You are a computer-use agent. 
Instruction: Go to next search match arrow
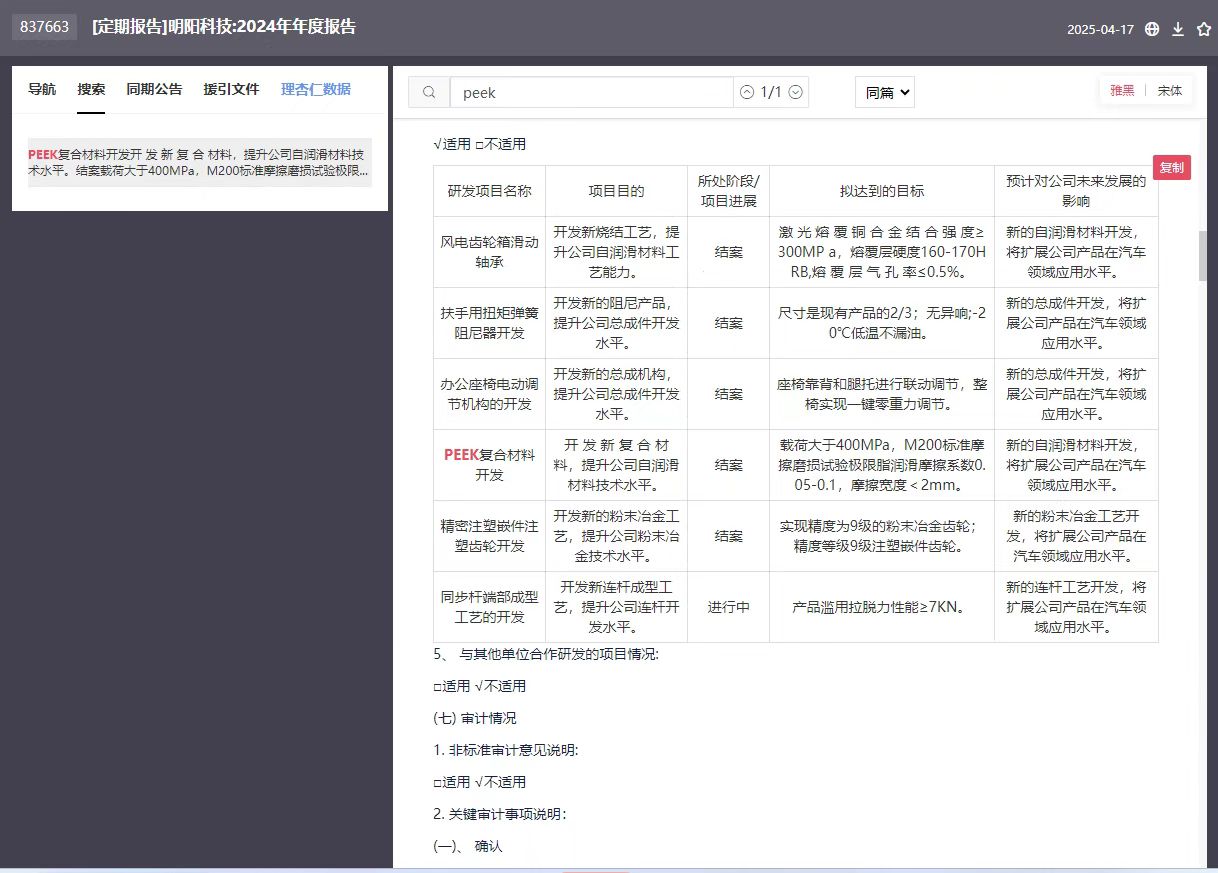pyautogui.click(x=796, y=92)
